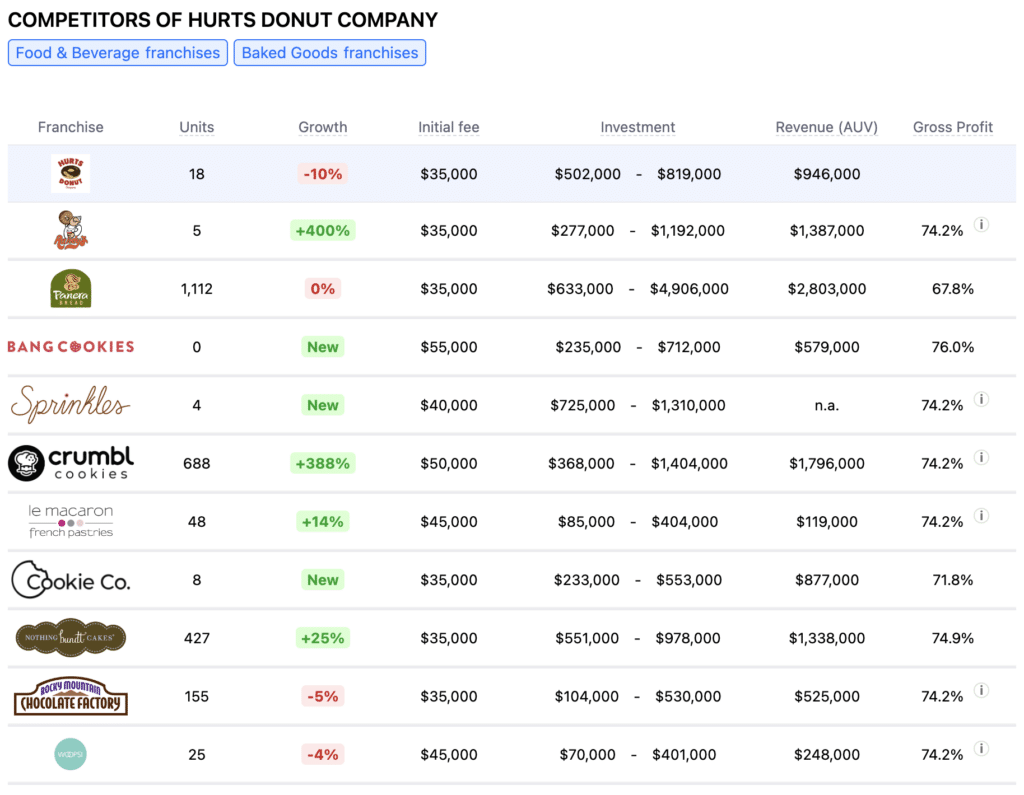Click the -5% growth badge
1024x795 pixels.
pyautogui.click(x=323, y=696)
